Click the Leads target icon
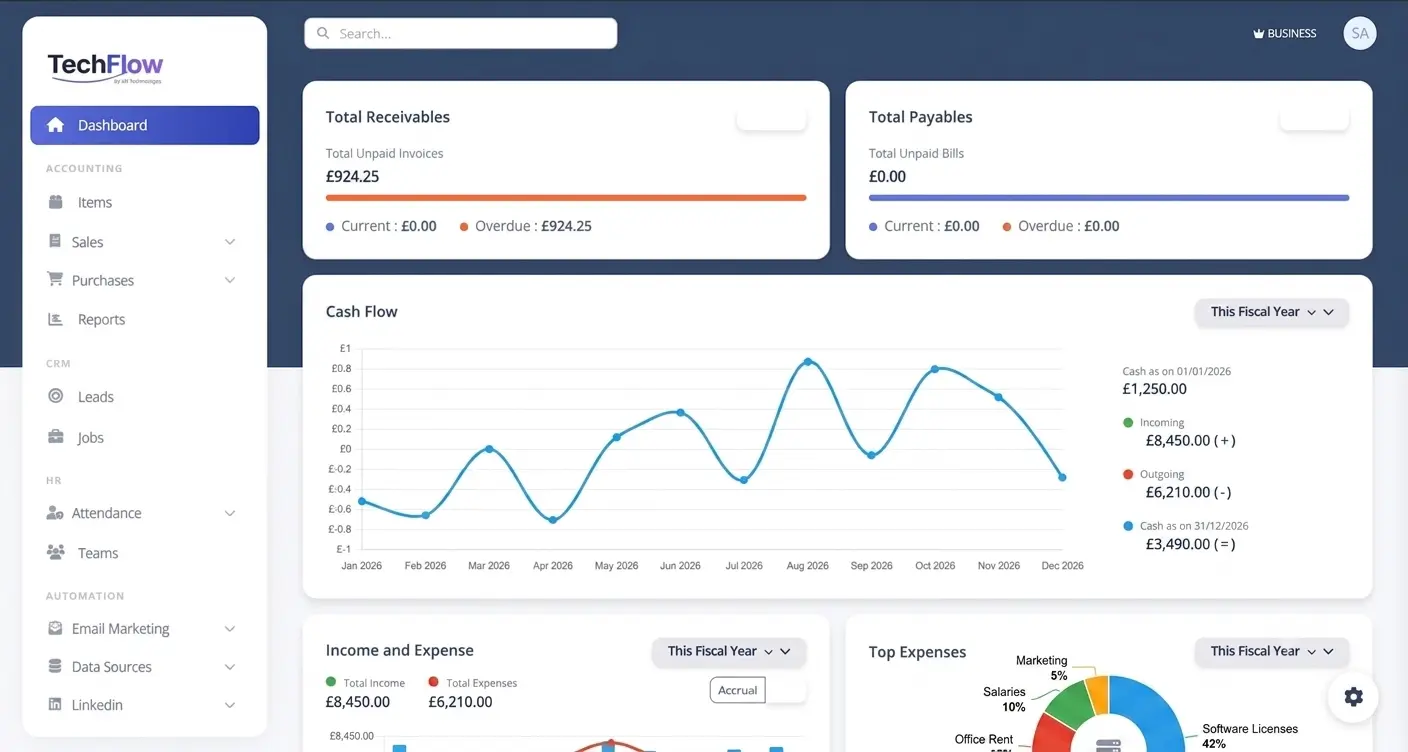 [56, 396]
